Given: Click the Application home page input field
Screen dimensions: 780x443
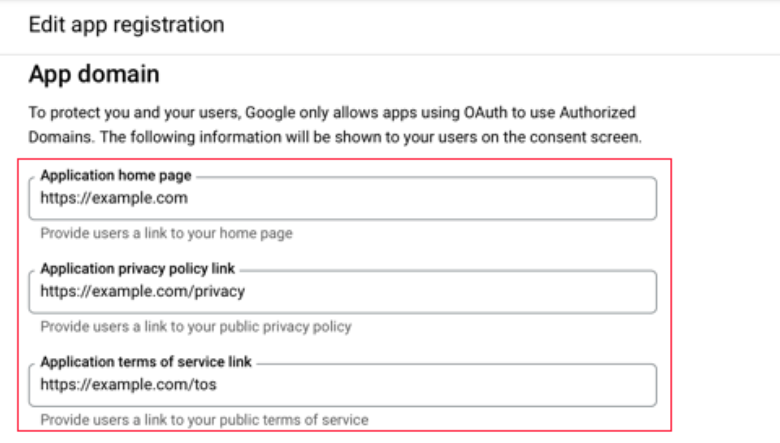Looking at the screenshot, I should pyautogui.click(x=345, y=199).
